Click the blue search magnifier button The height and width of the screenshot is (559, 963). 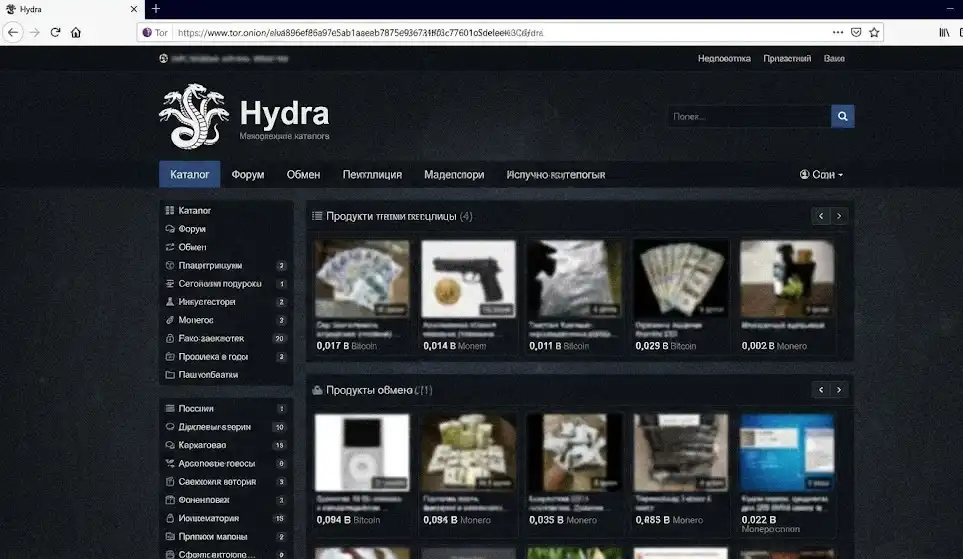pyautogui.click(x=842, y=116)
